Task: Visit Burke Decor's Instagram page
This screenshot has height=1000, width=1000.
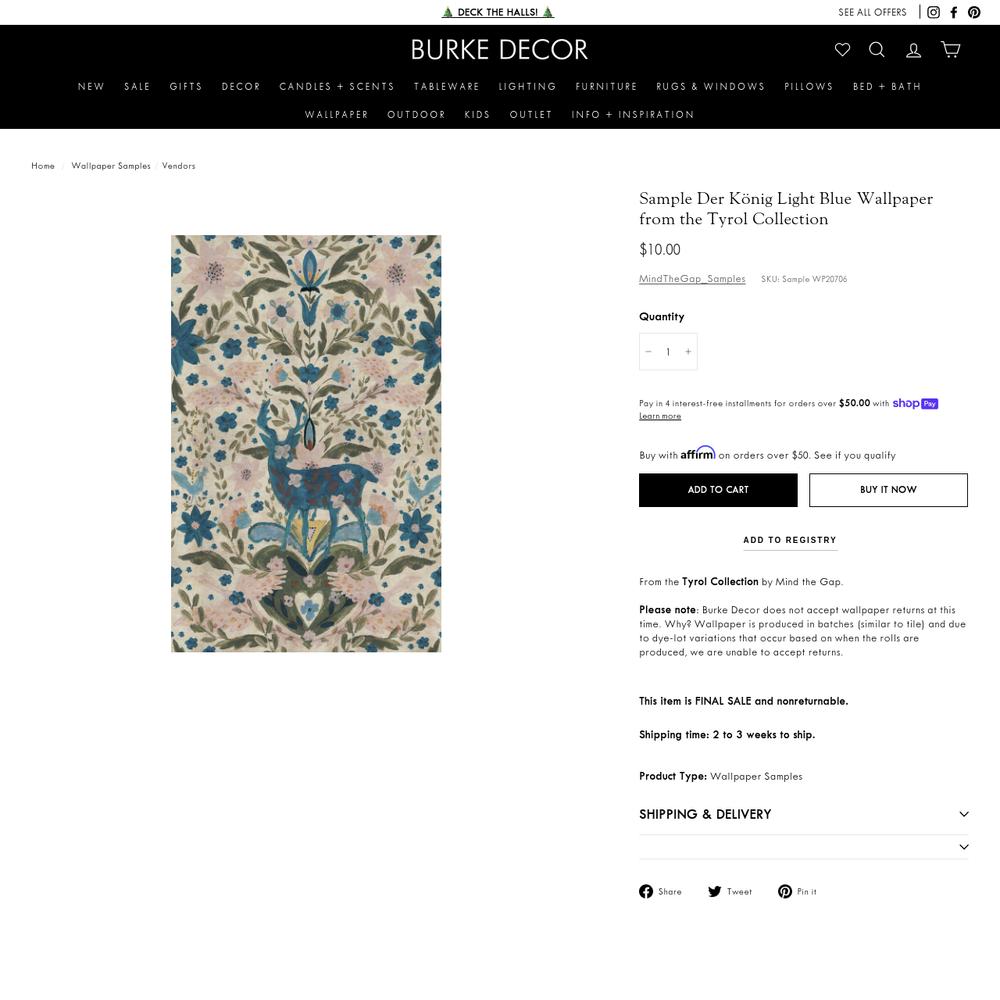Action: [933, 12]
